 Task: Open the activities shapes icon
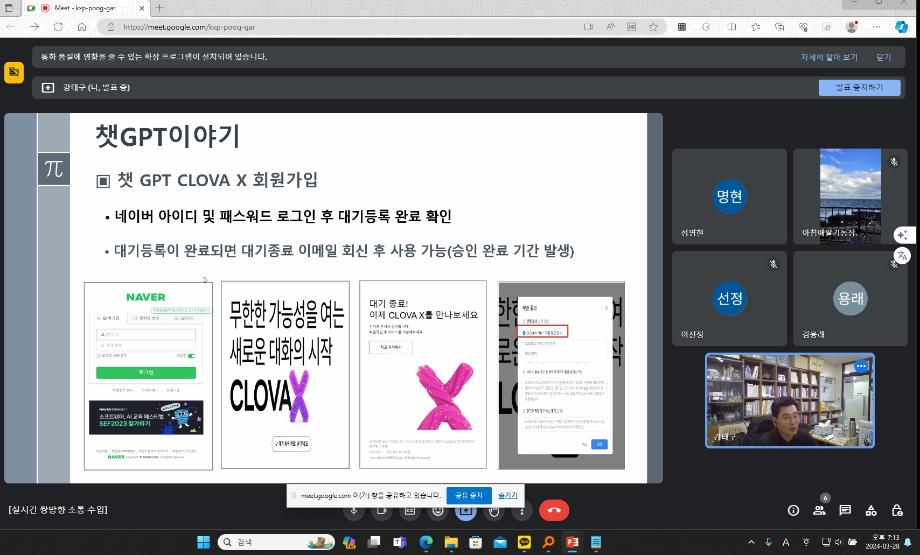[871, 510]
